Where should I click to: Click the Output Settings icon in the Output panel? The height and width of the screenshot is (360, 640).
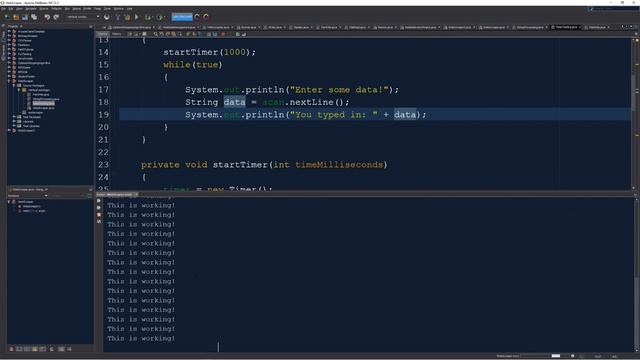99,222
